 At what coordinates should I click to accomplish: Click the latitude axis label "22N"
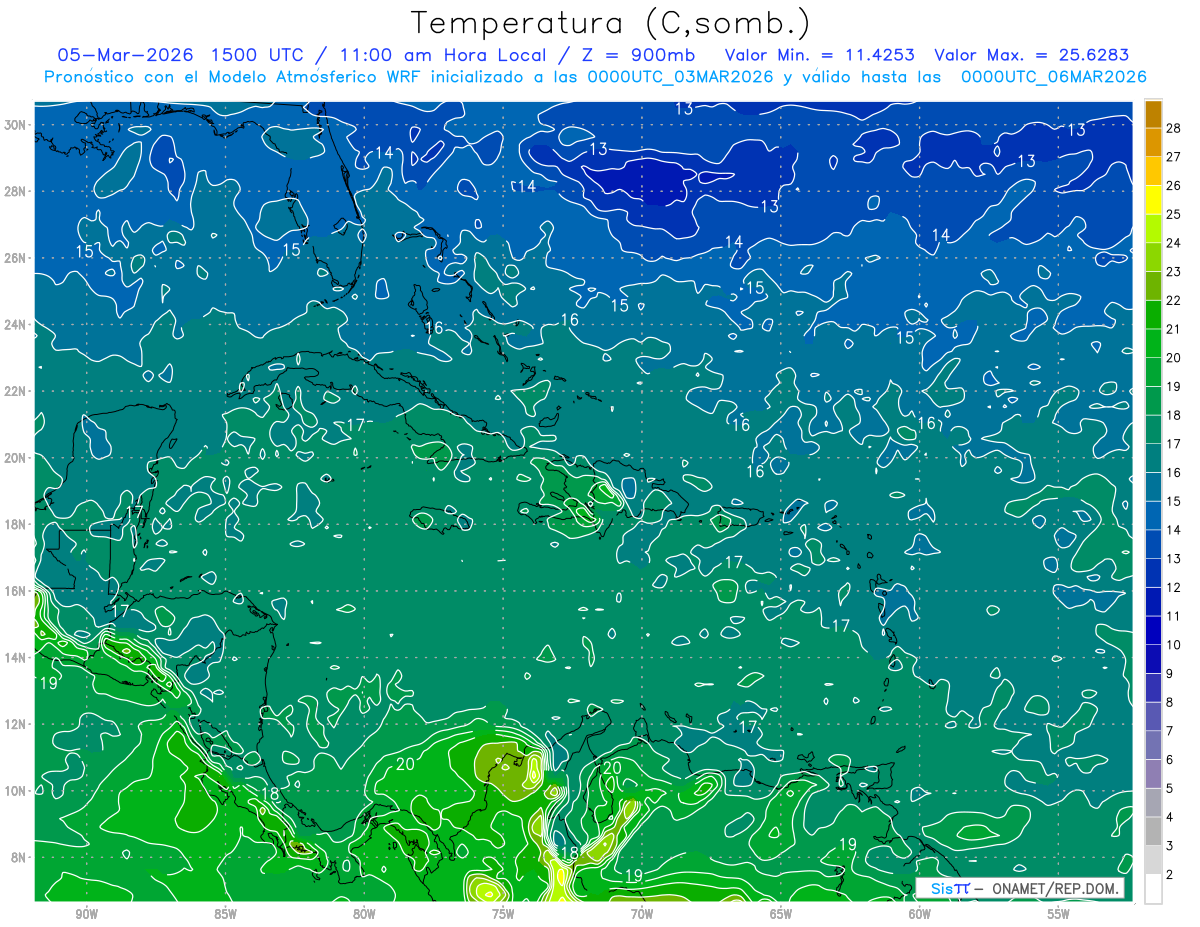(14, 391)
